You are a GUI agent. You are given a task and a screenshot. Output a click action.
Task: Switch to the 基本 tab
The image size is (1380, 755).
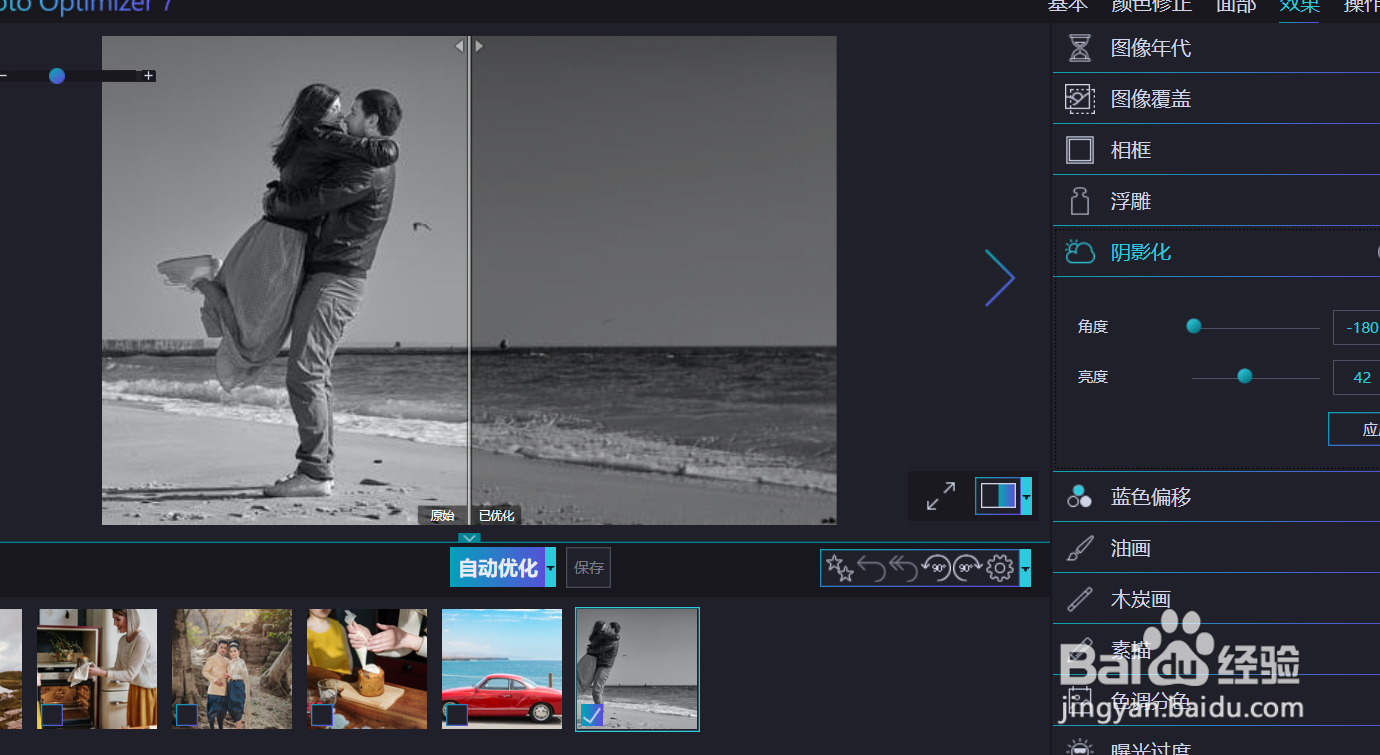point(1068,6)
